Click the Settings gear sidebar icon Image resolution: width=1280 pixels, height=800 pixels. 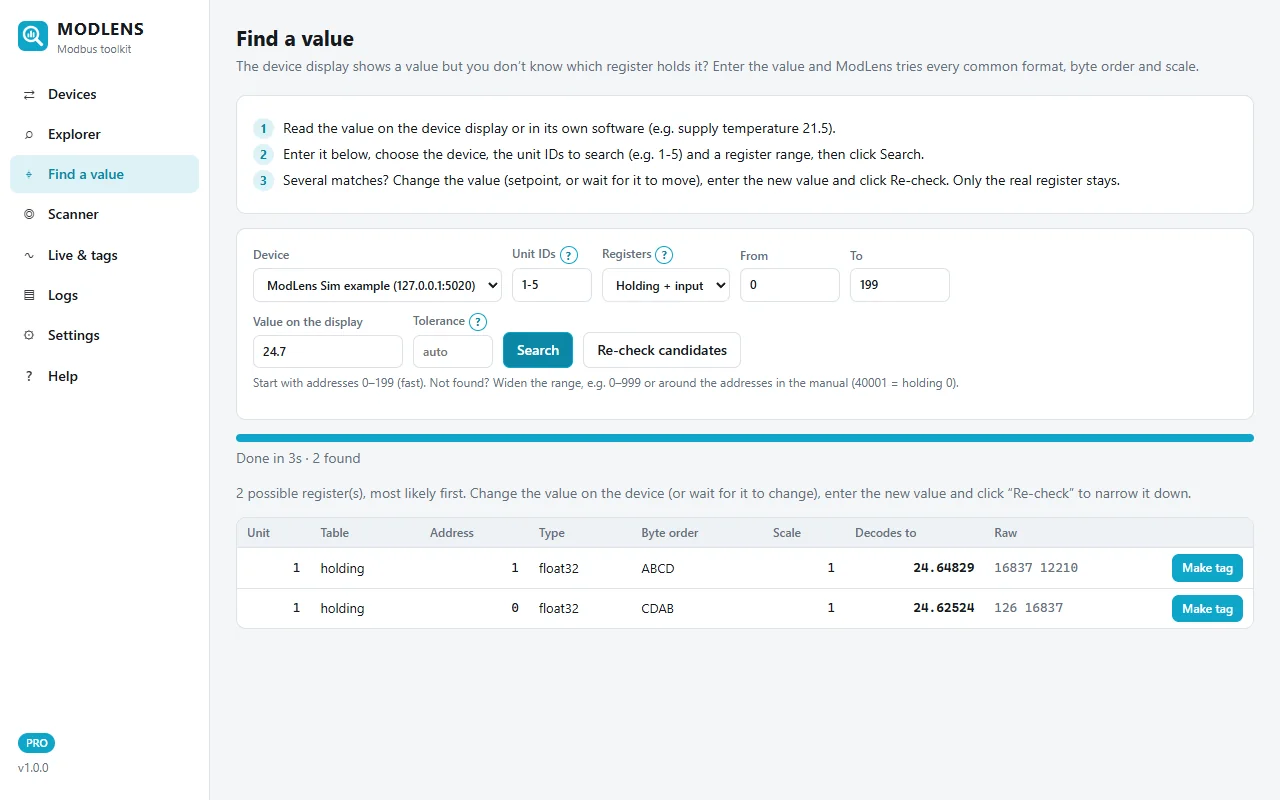tap(29, 336)
